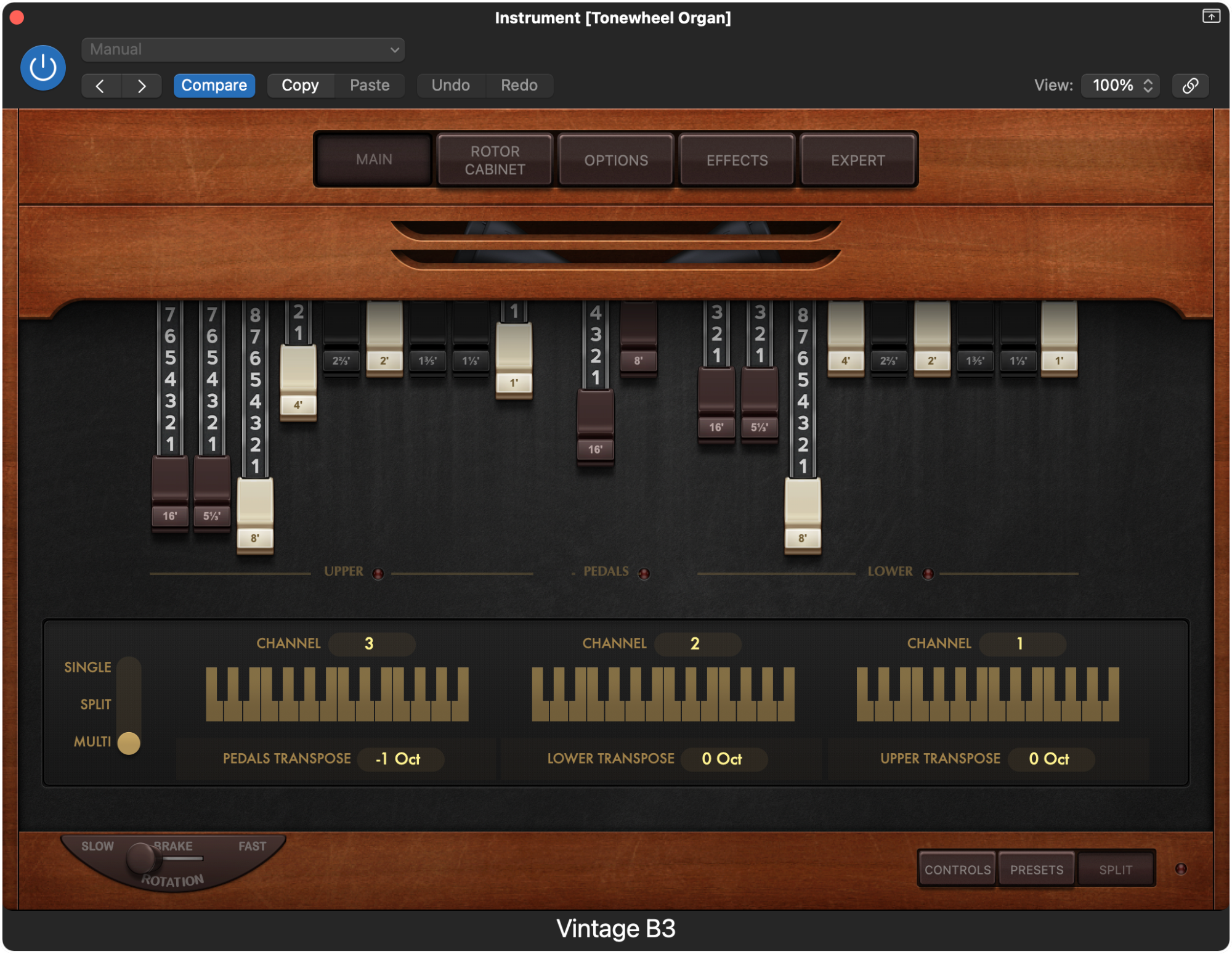Open the Lower Channel 2 field
The image size is (1232, 954).
click(697, 644)
